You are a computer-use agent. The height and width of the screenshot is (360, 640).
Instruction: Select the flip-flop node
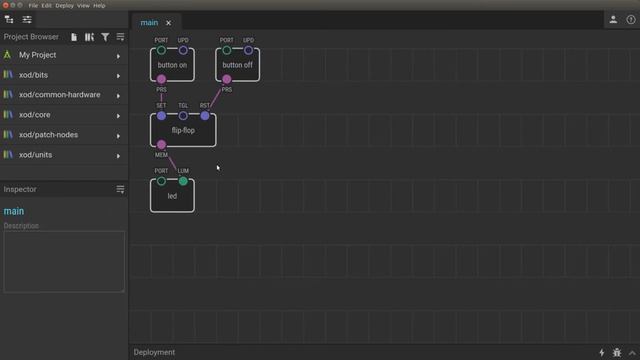183,130
